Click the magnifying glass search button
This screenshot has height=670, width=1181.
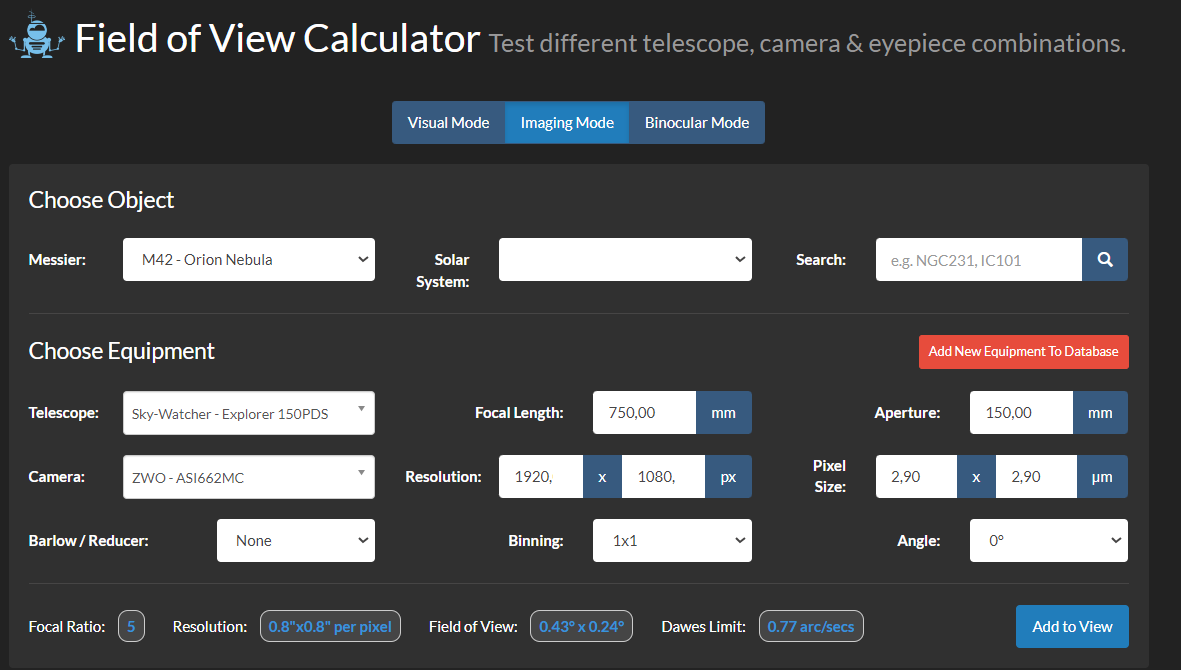[x=1104, y=259]
